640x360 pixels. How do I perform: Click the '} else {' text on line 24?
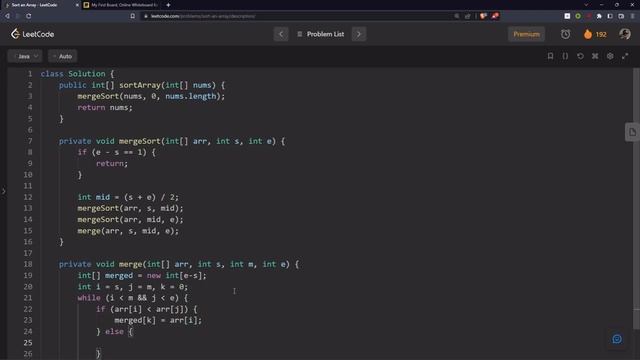coord(114,331)
